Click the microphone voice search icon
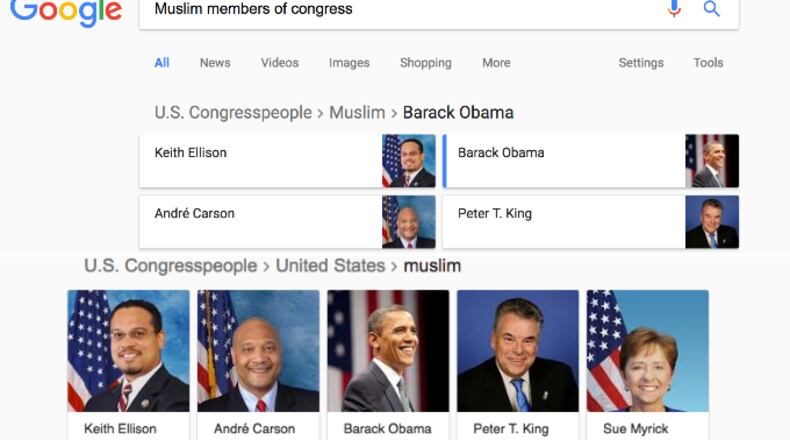This screenshot has width=790, height=440. (x=674, y=9)
